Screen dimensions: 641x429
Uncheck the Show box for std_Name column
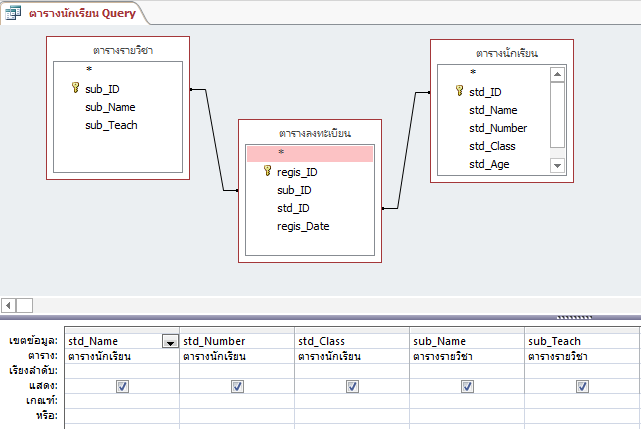(122, 385)
